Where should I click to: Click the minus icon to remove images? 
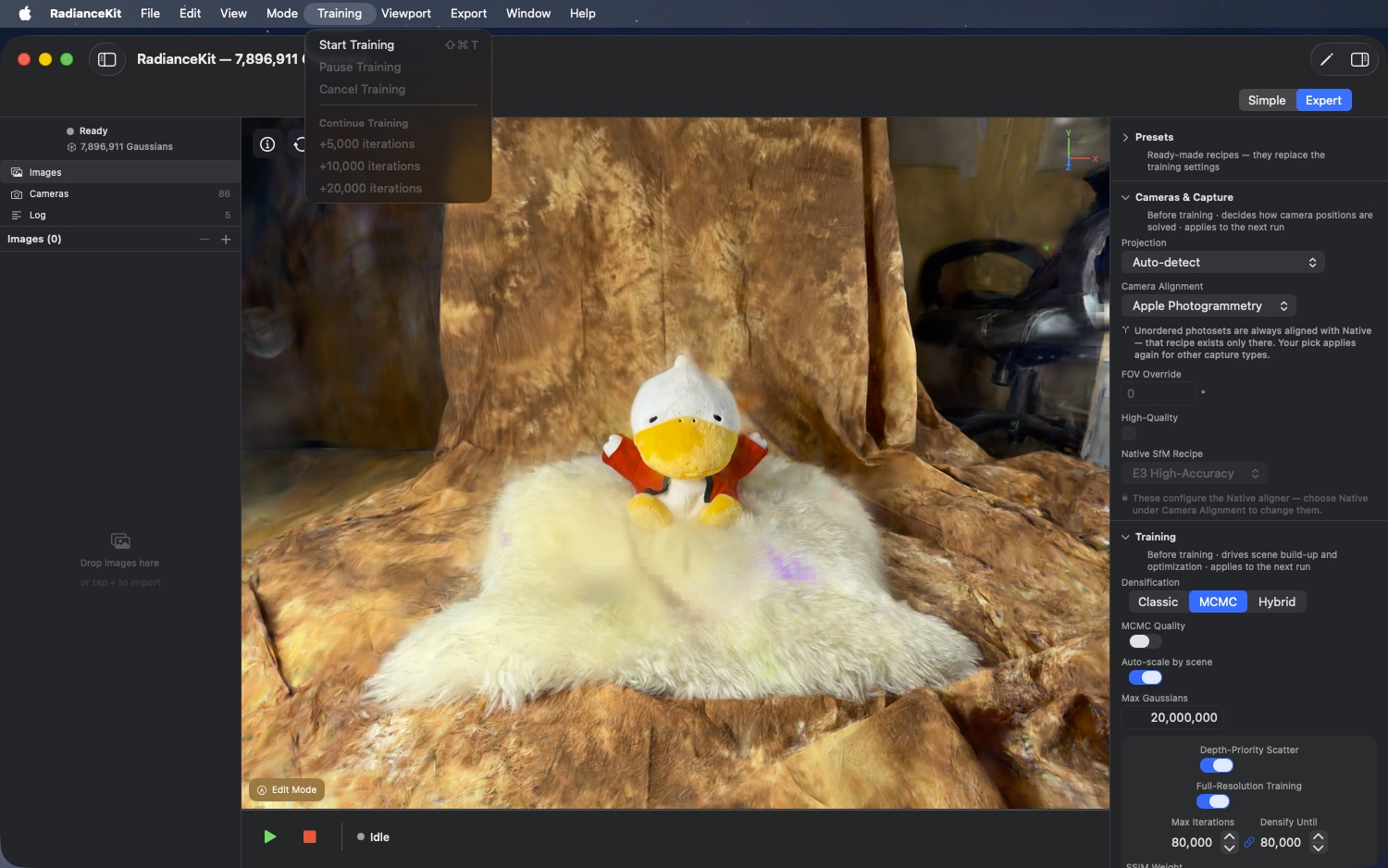[204, 239]
